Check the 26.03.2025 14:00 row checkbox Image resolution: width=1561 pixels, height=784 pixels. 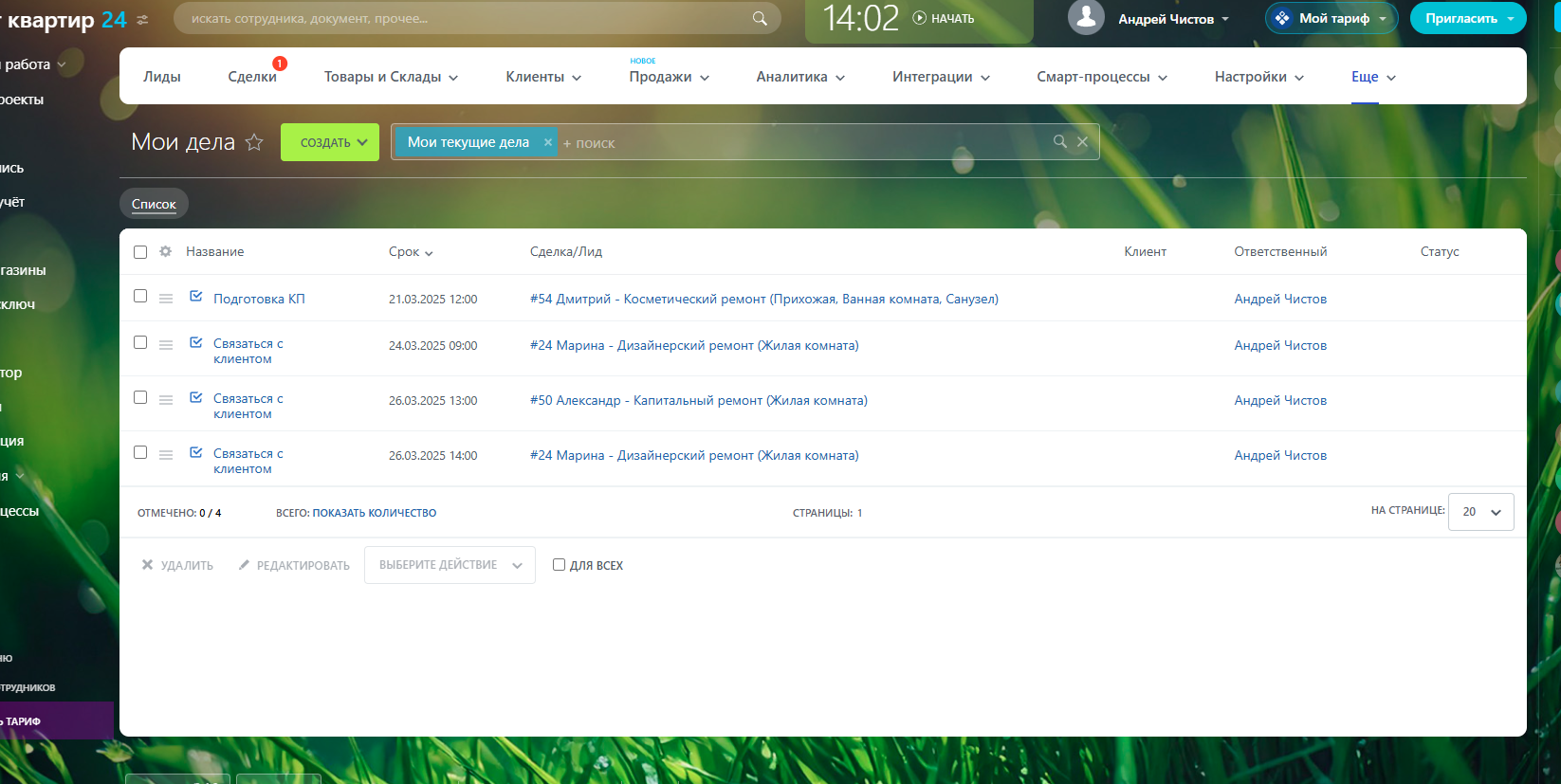click(x=140, y=452)
